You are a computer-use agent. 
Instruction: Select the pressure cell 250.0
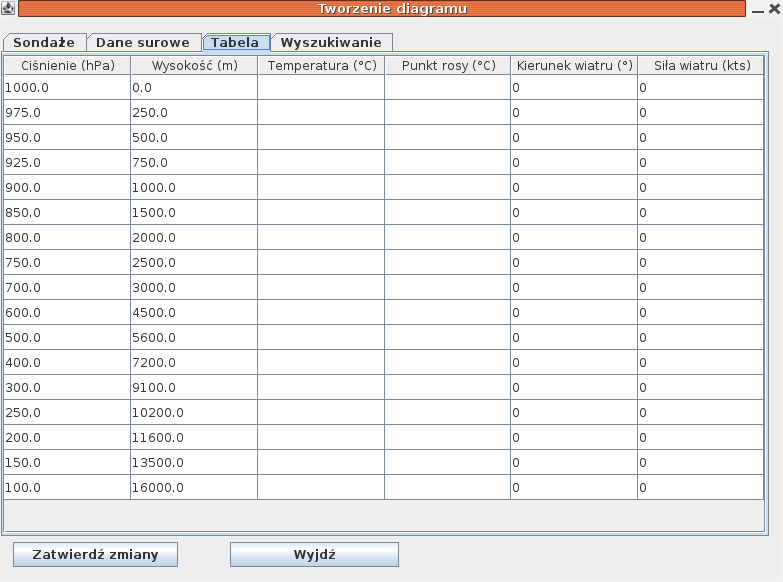tap(67, 412)
